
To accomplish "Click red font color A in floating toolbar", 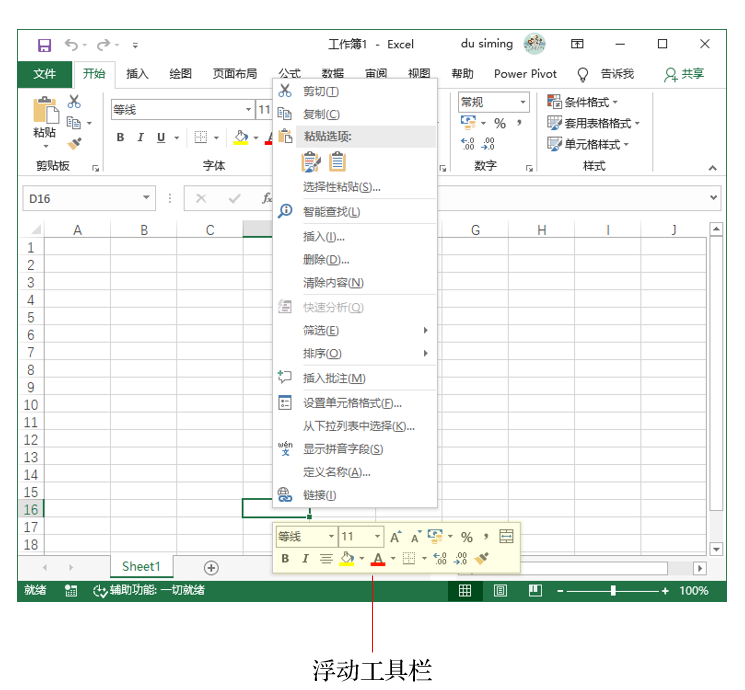I will coord(378,558).
